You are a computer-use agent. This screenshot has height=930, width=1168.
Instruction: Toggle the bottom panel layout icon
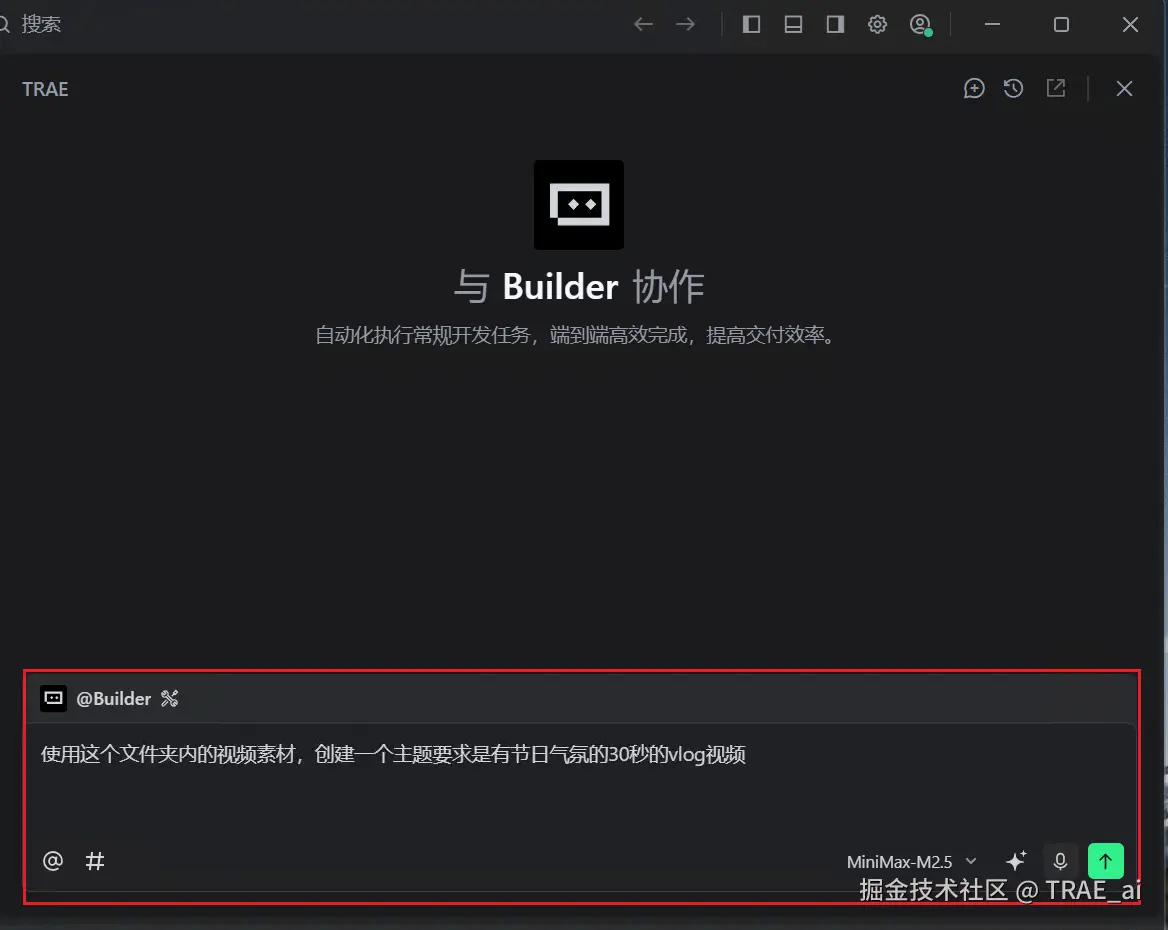click(x=793, y=25)
